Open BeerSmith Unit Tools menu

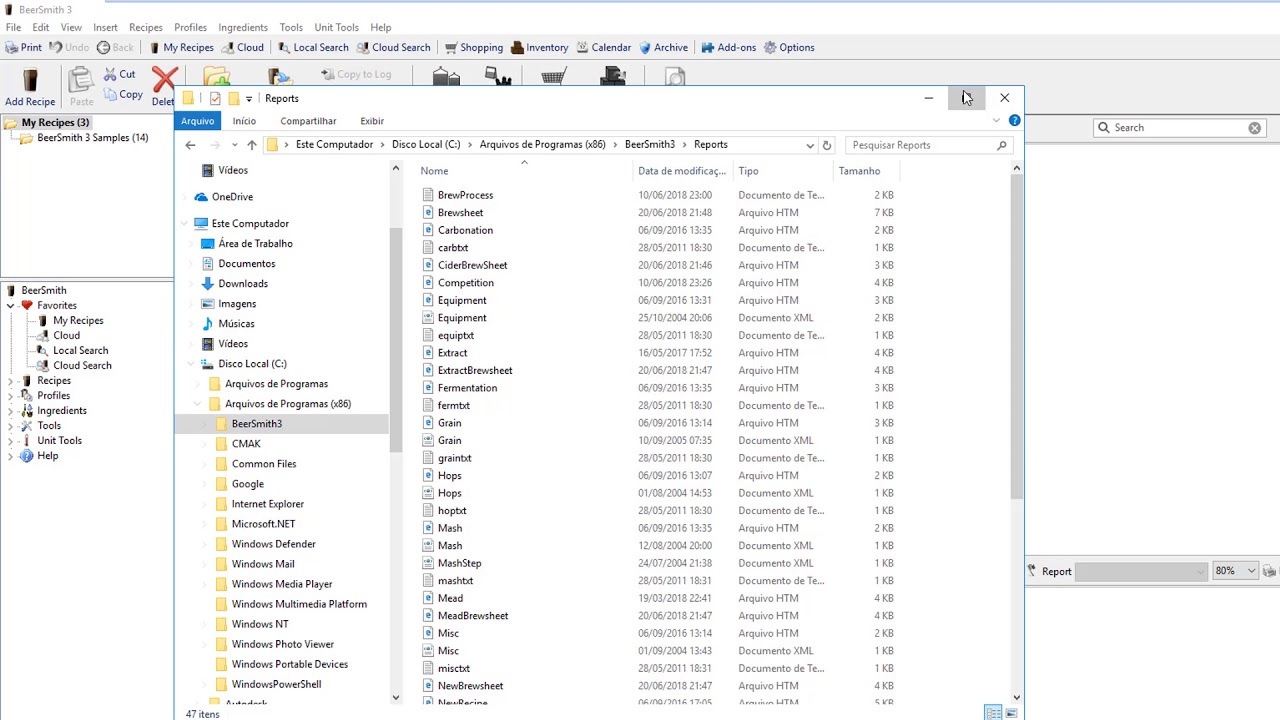336,27
